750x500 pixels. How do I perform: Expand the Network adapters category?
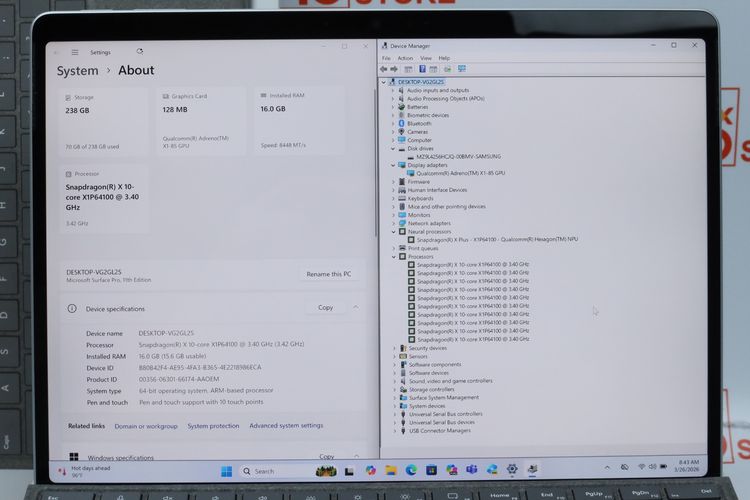tap(393, 223)
